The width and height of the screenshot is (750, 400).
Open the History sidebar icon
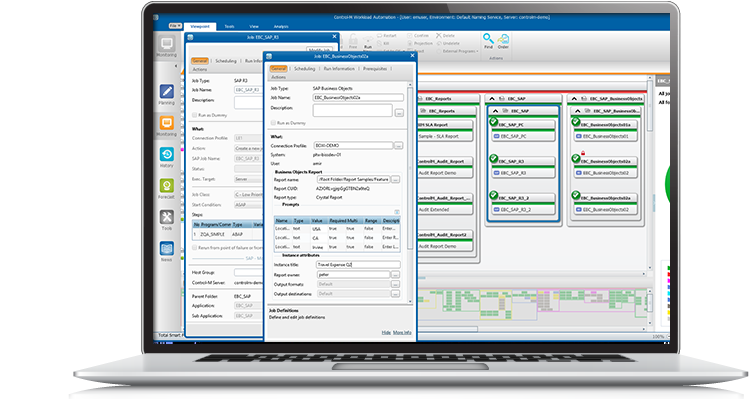point(166,155)
